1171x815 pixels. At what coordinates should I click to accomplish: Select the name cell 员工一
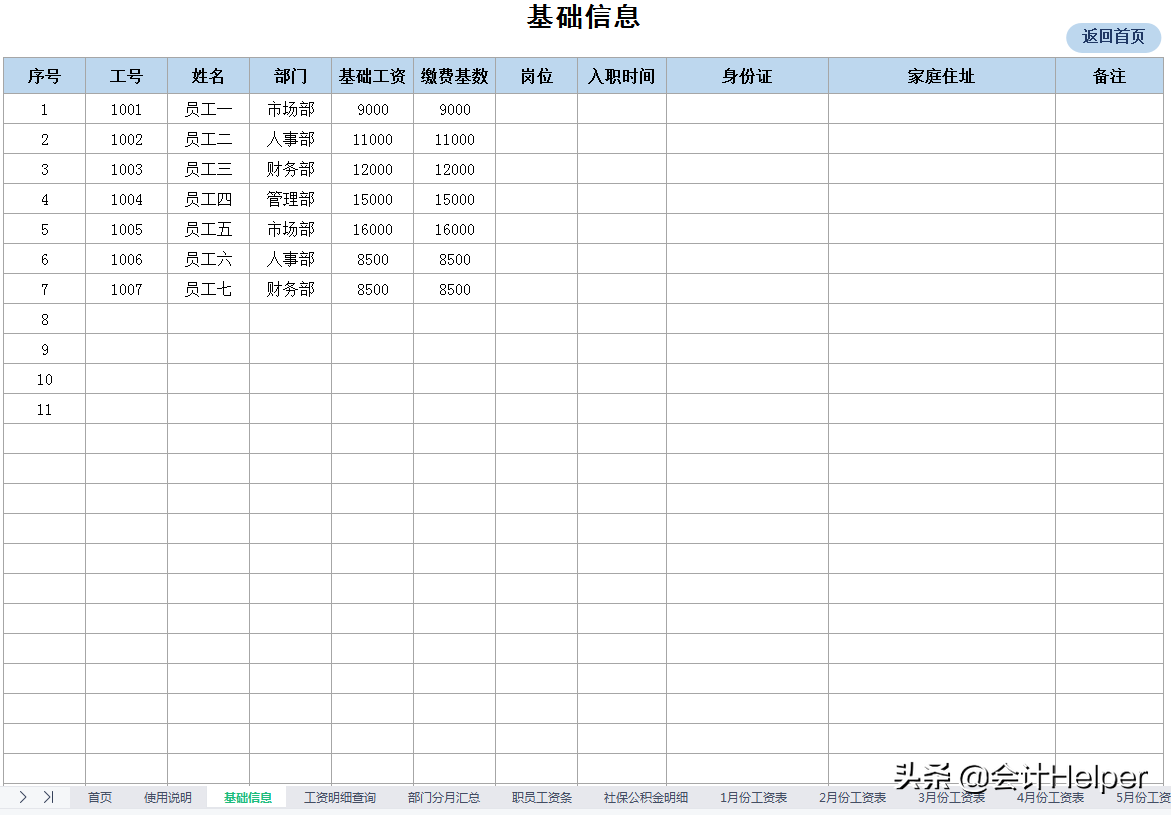tap(208, 109)
